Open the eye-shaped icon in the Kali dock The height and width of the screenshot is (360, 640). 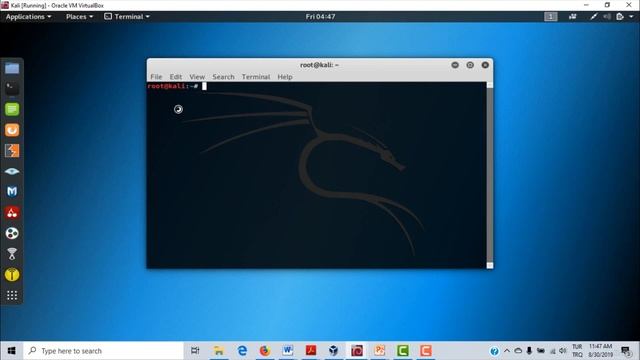click(12, 171)
